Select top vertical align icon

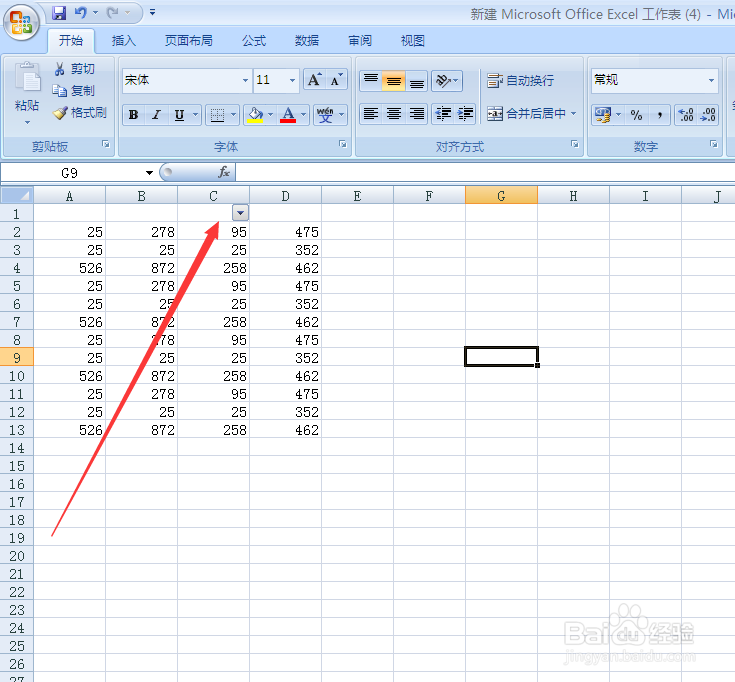coord(371,81)
